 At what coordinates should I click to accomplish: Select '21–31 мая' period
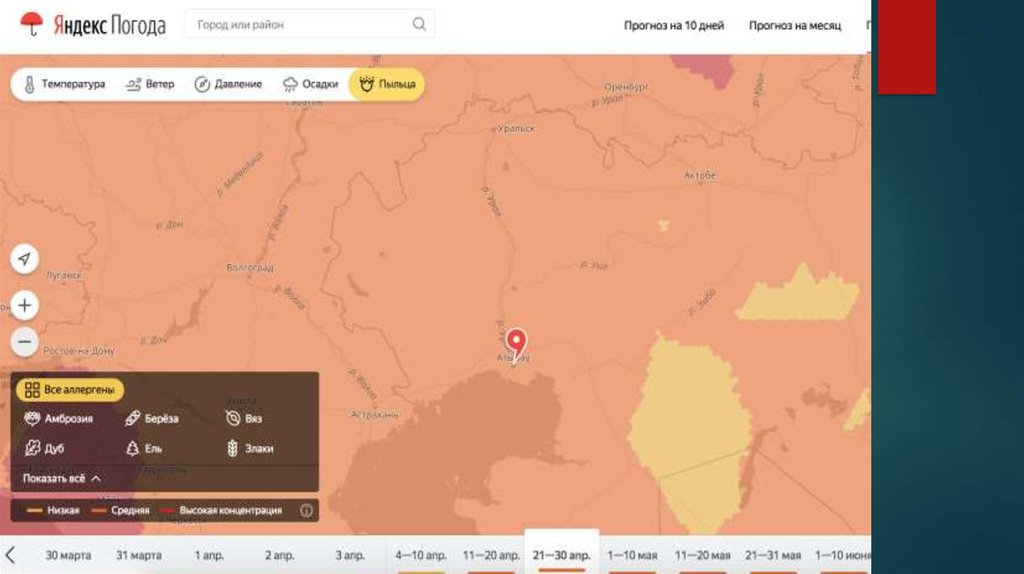point(773,556)
